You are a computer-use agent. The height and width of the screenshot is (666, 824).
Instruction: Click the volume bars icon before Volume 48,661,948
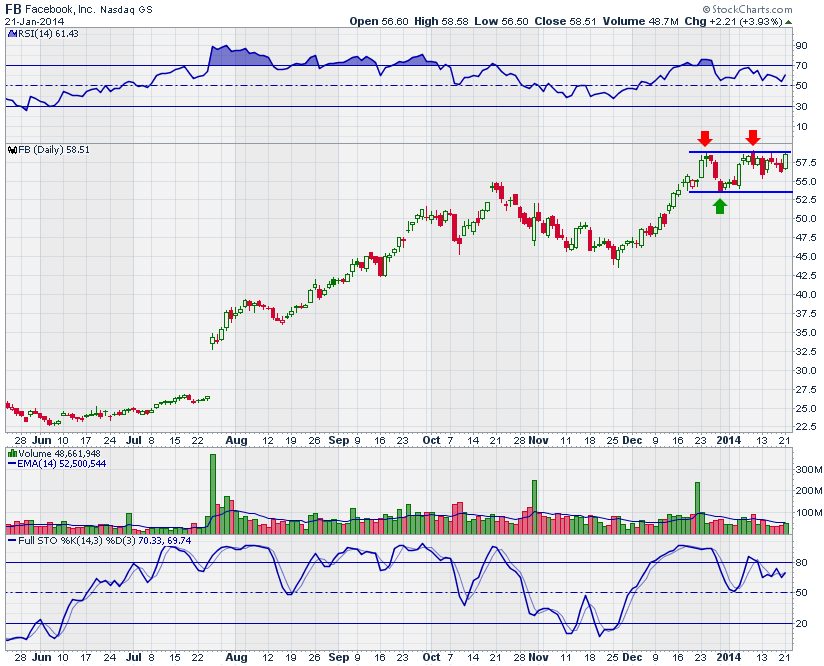point(12,453)
